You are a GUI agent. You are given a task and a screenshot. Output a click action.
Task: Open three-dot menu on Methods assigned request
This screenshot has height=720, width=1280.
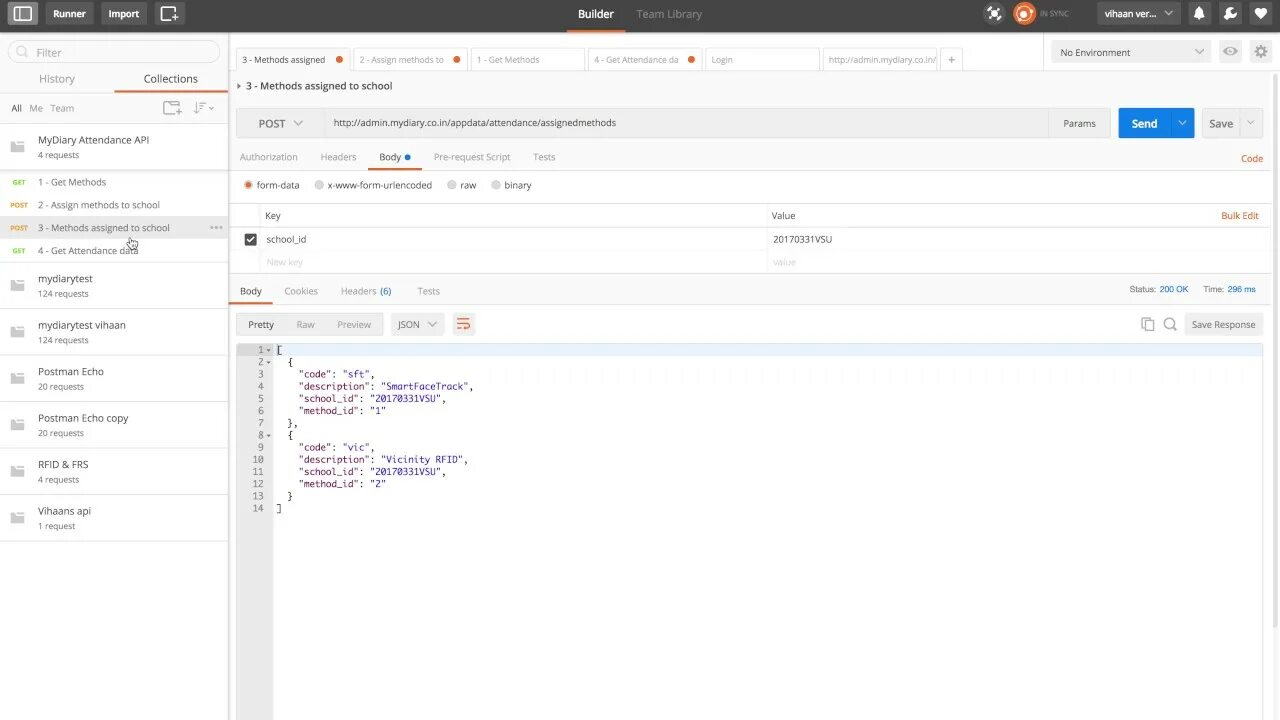pyautogui.click(x=216, y=228)
